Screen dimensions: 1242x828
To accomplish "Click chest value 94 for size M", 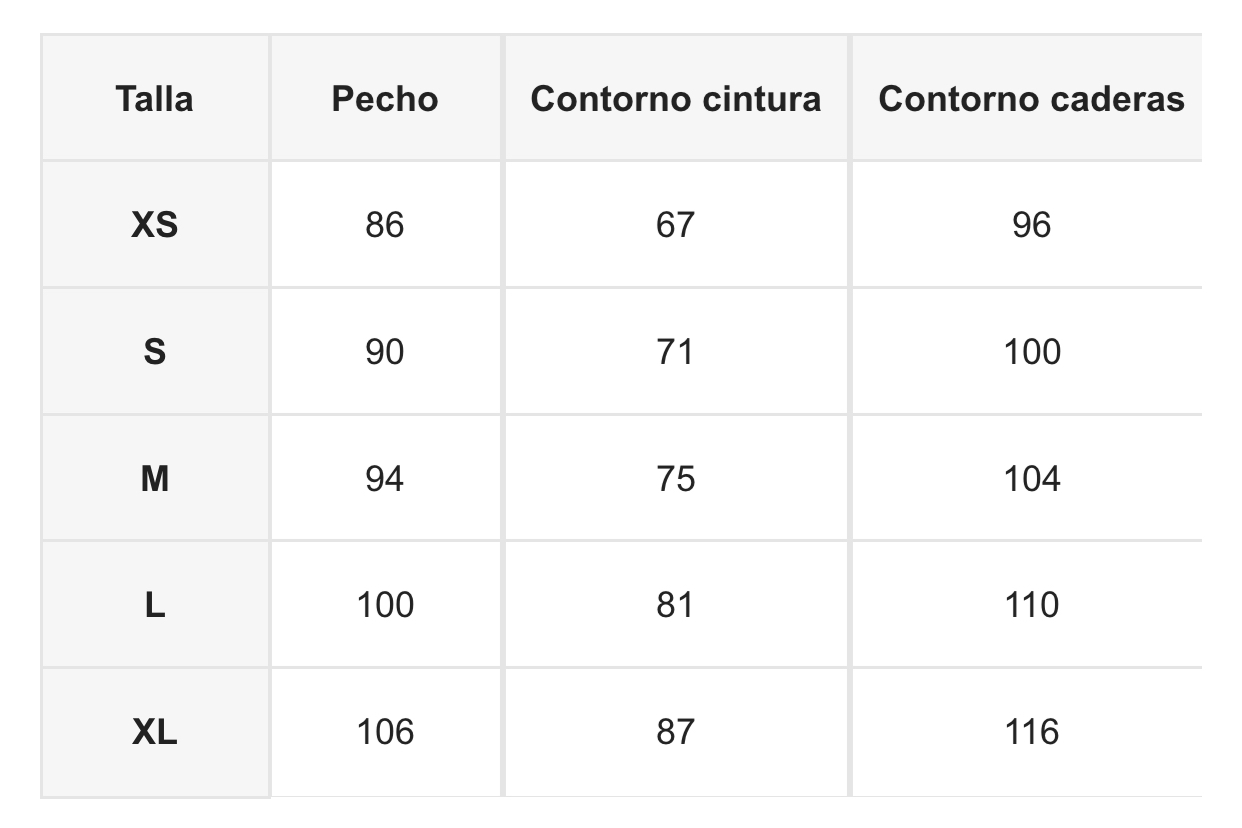I will [385, 479].
